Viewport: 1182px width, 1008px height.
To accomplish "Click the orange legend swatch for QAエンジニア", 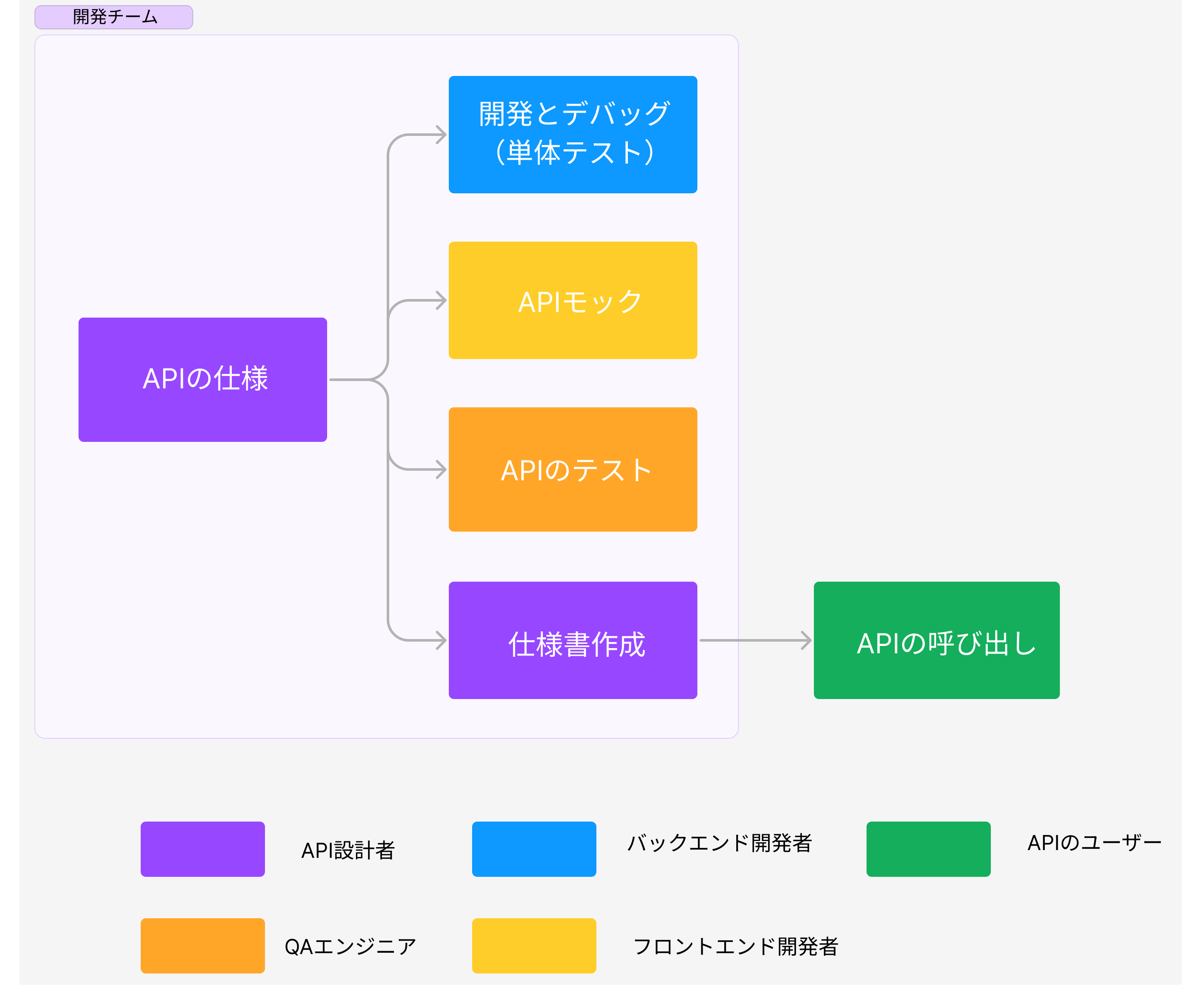I will [x=202, y=945].
